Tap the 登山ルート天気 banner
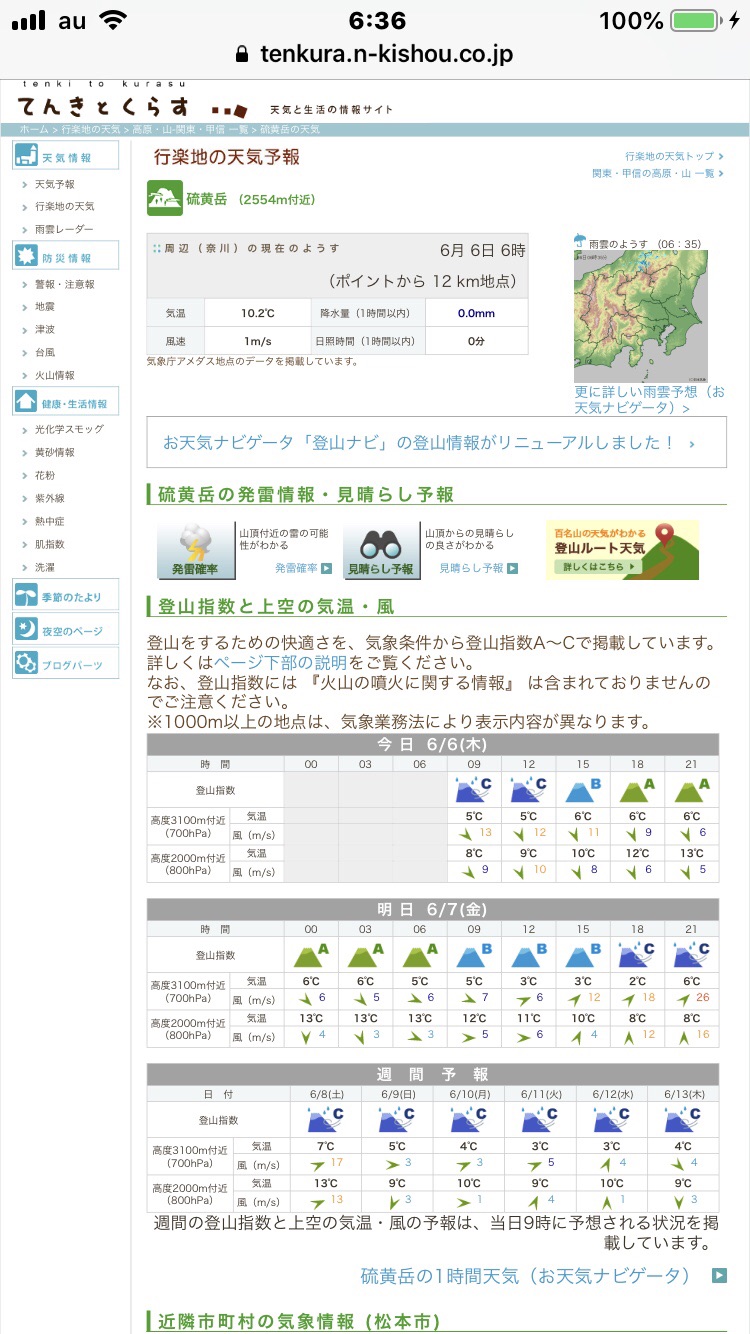The height and width of the screenshot is (1334, 750). coord(622,549)
